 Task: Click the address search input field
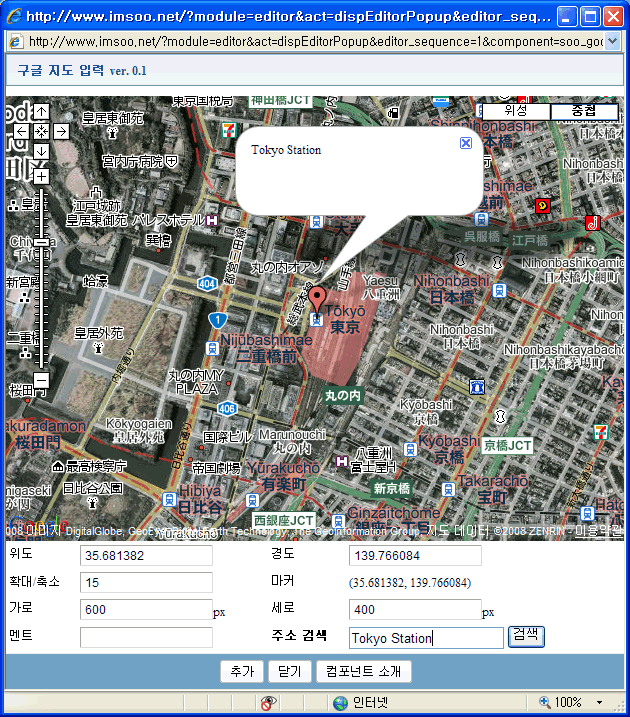click(x=426, y=637)
